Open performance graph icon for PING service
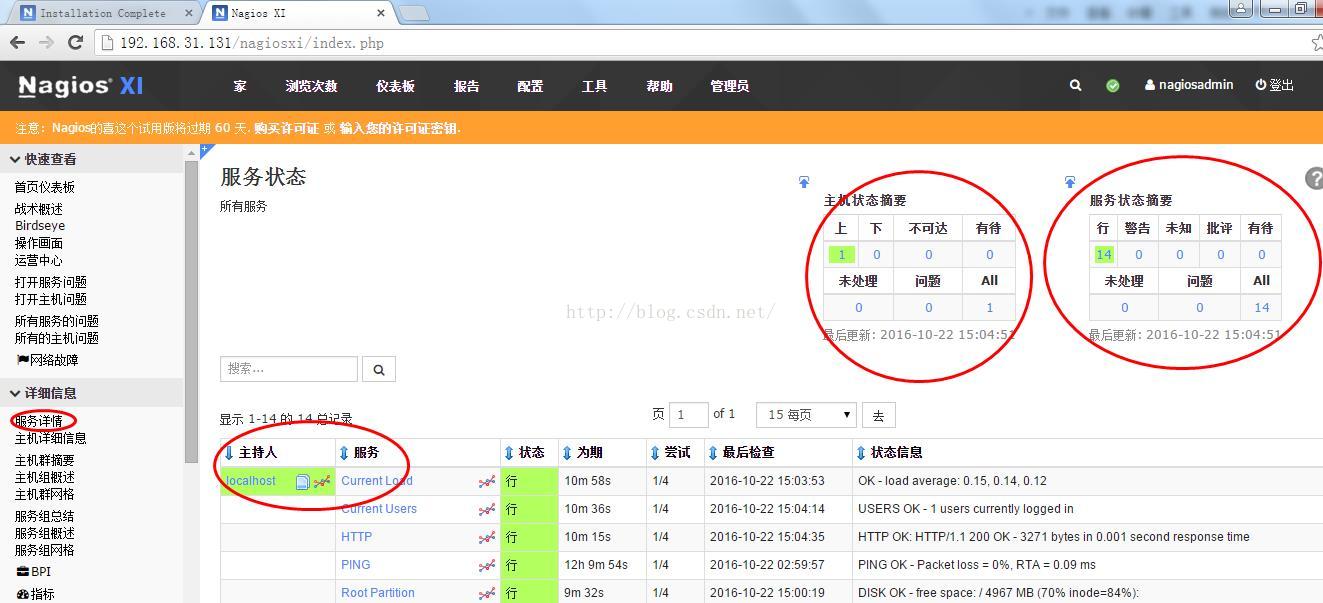 (x=487, y=565)
